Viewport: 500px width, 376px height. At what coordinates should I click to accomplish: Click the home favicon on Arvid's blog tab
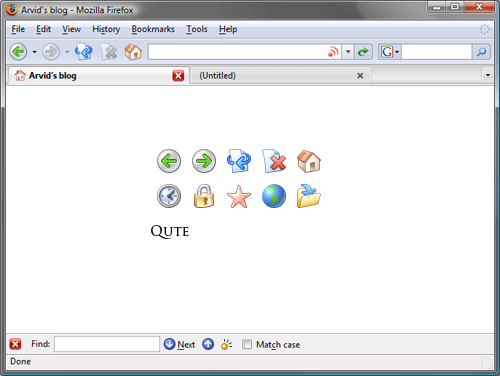click(x=20, y=76)
